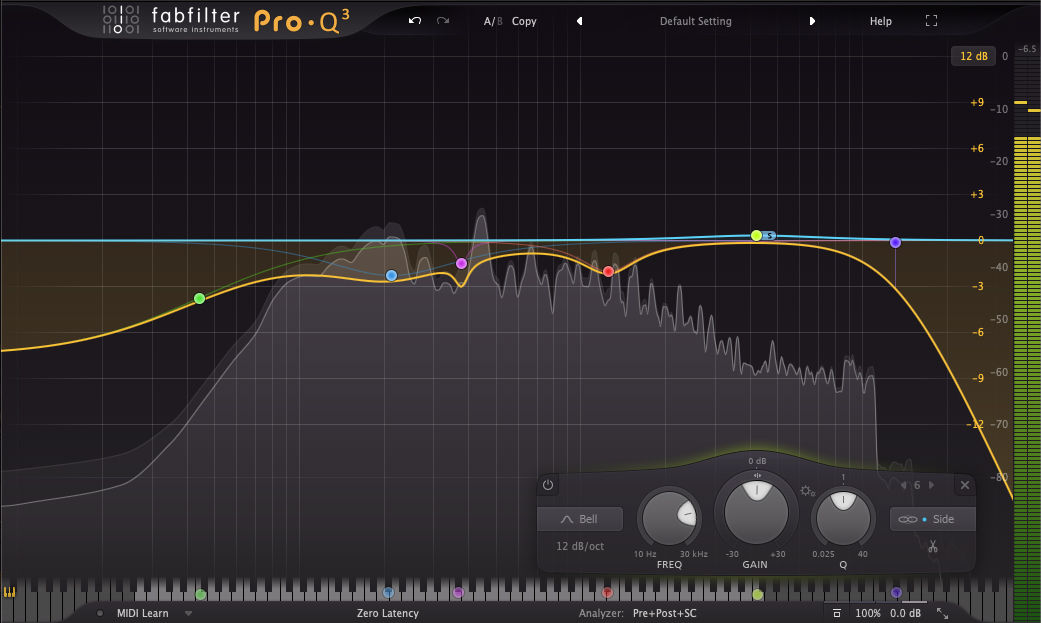Viewport: 1041px width, 623px height.
Task: Click the output options icon before 100%
Action: [x=837, y=613]
